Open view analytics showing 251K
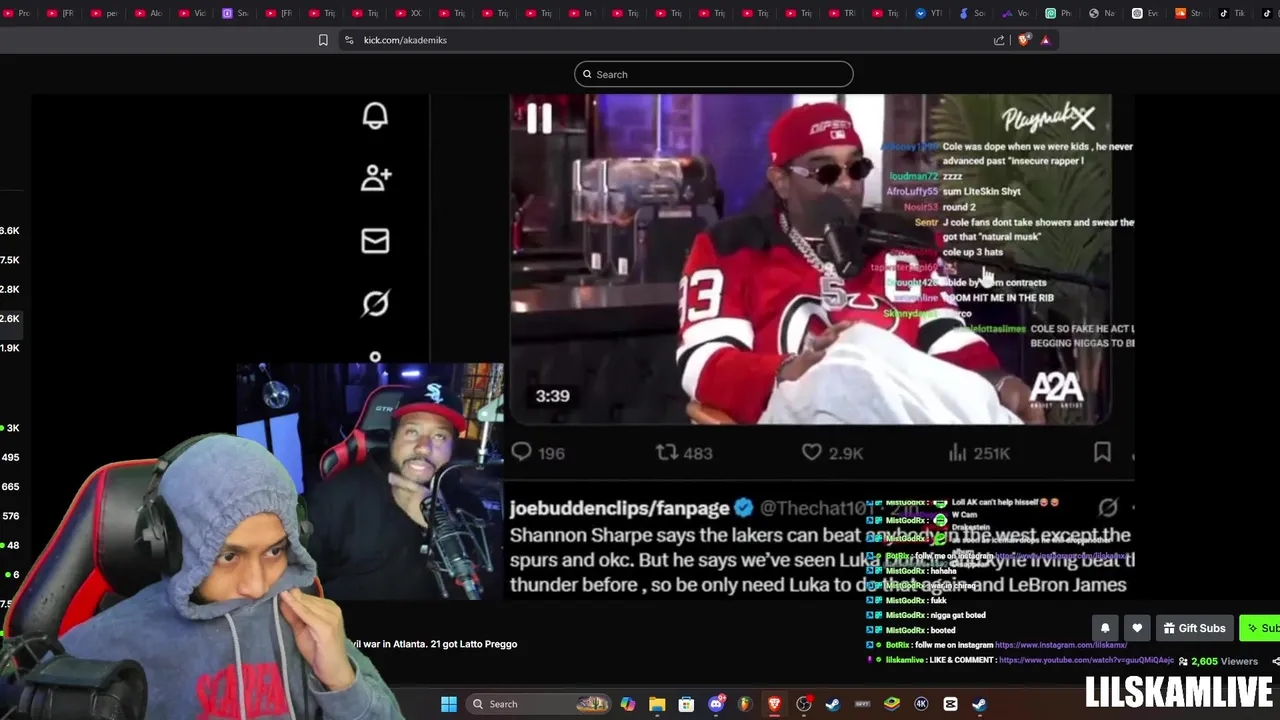1280x720 pixels. (x=979, y=453)
